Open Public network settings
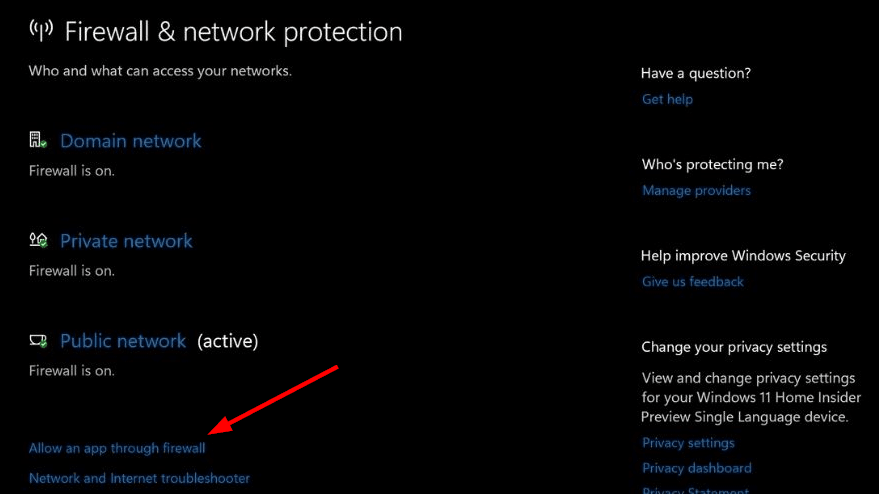879x494 pixels. (123, 341)
